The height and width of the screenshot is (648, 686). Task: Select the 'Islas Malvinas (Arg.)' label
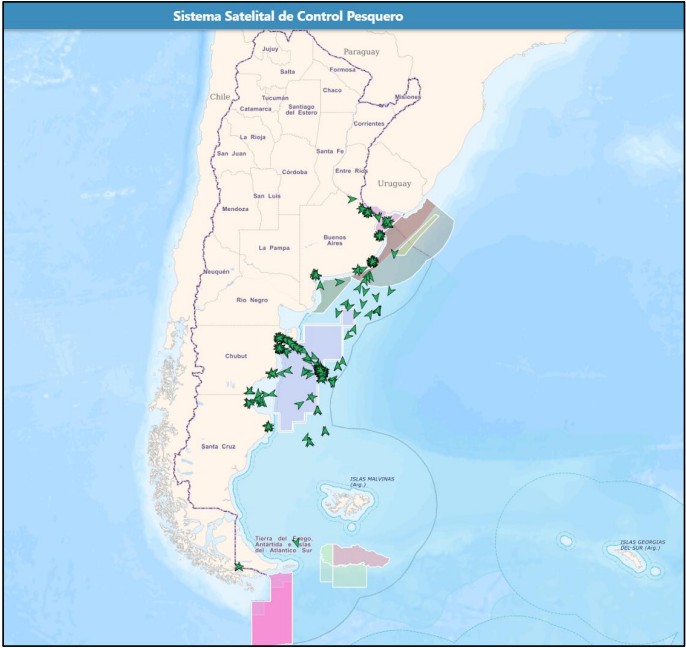[372, 482]
